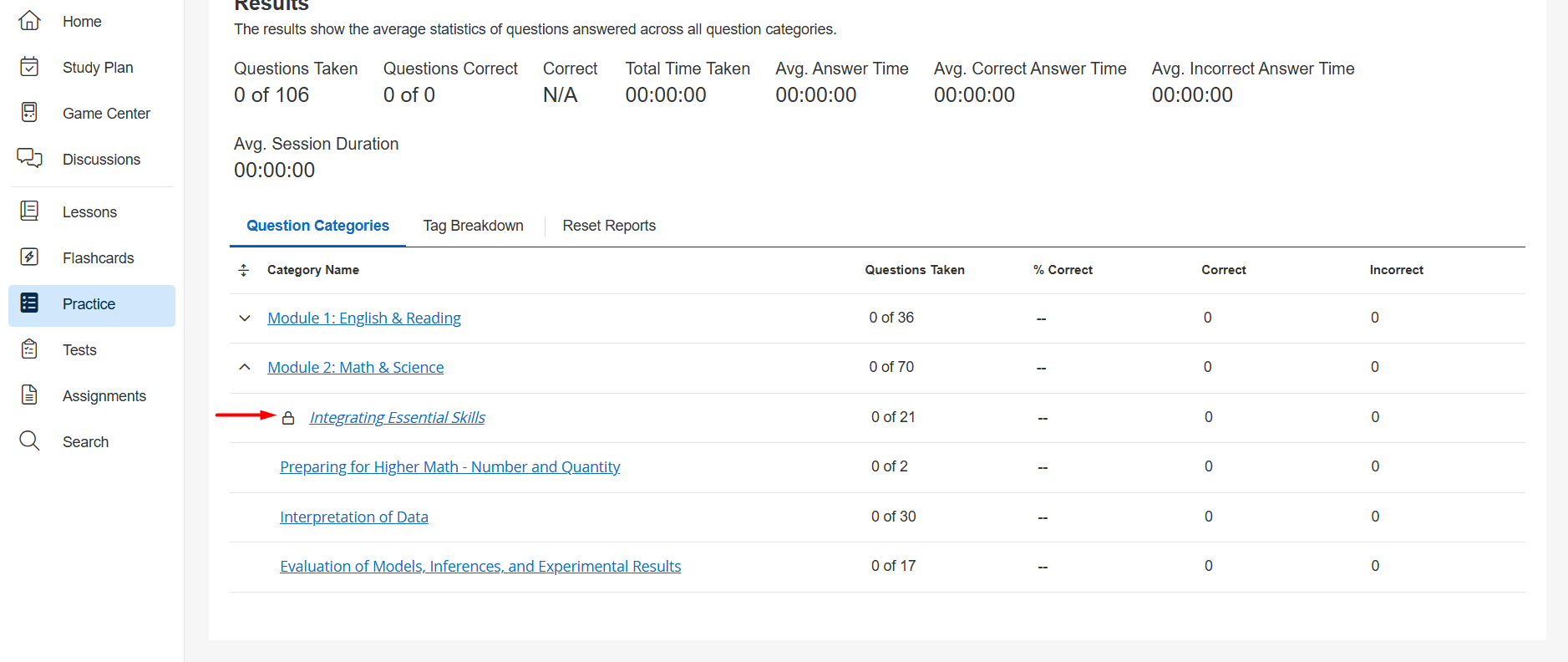Select the Tests clipboard icon

[x=29, y=349]
